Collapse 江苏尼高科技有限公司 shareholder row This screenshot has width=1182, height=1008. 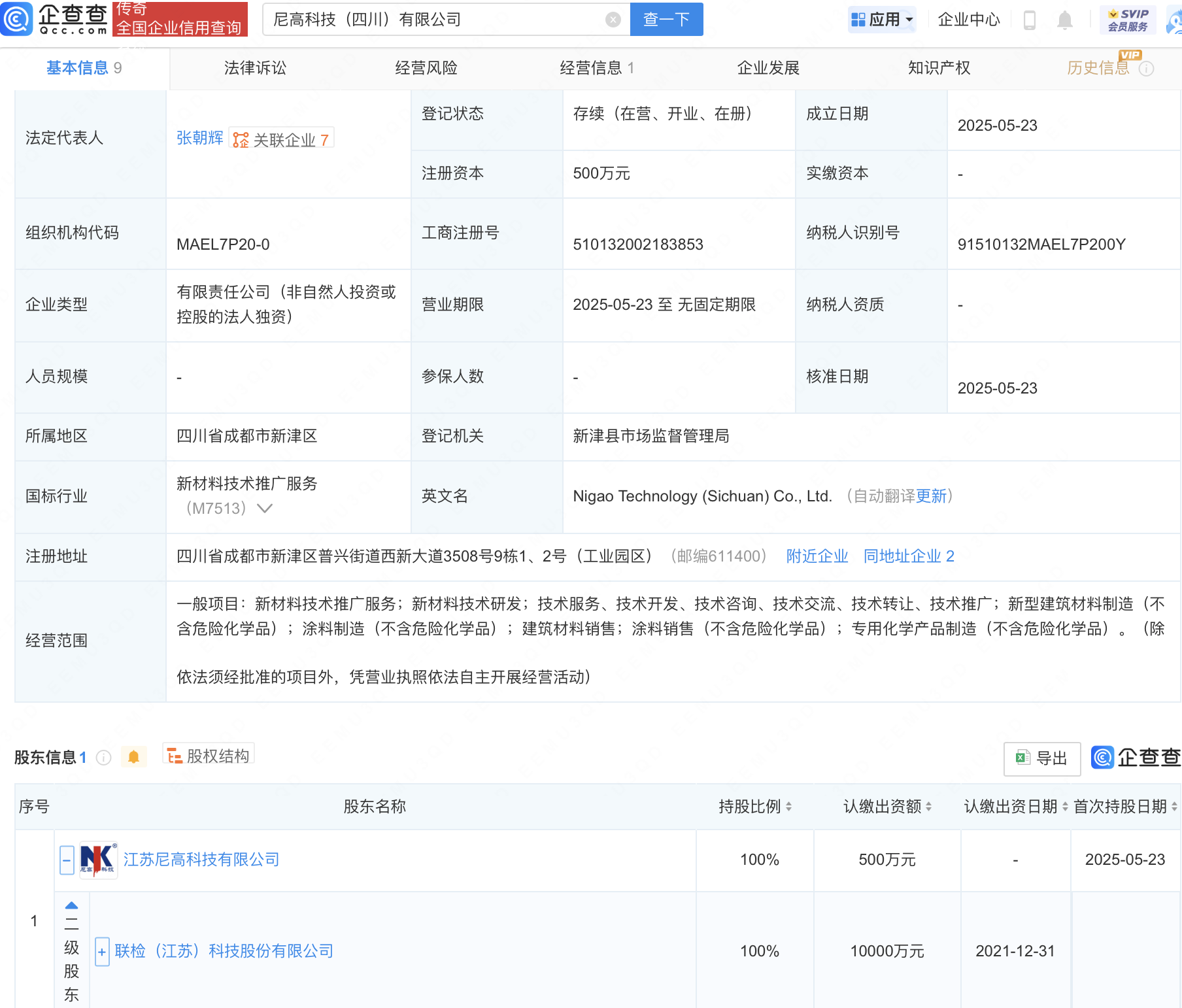[x=67, y=860]
